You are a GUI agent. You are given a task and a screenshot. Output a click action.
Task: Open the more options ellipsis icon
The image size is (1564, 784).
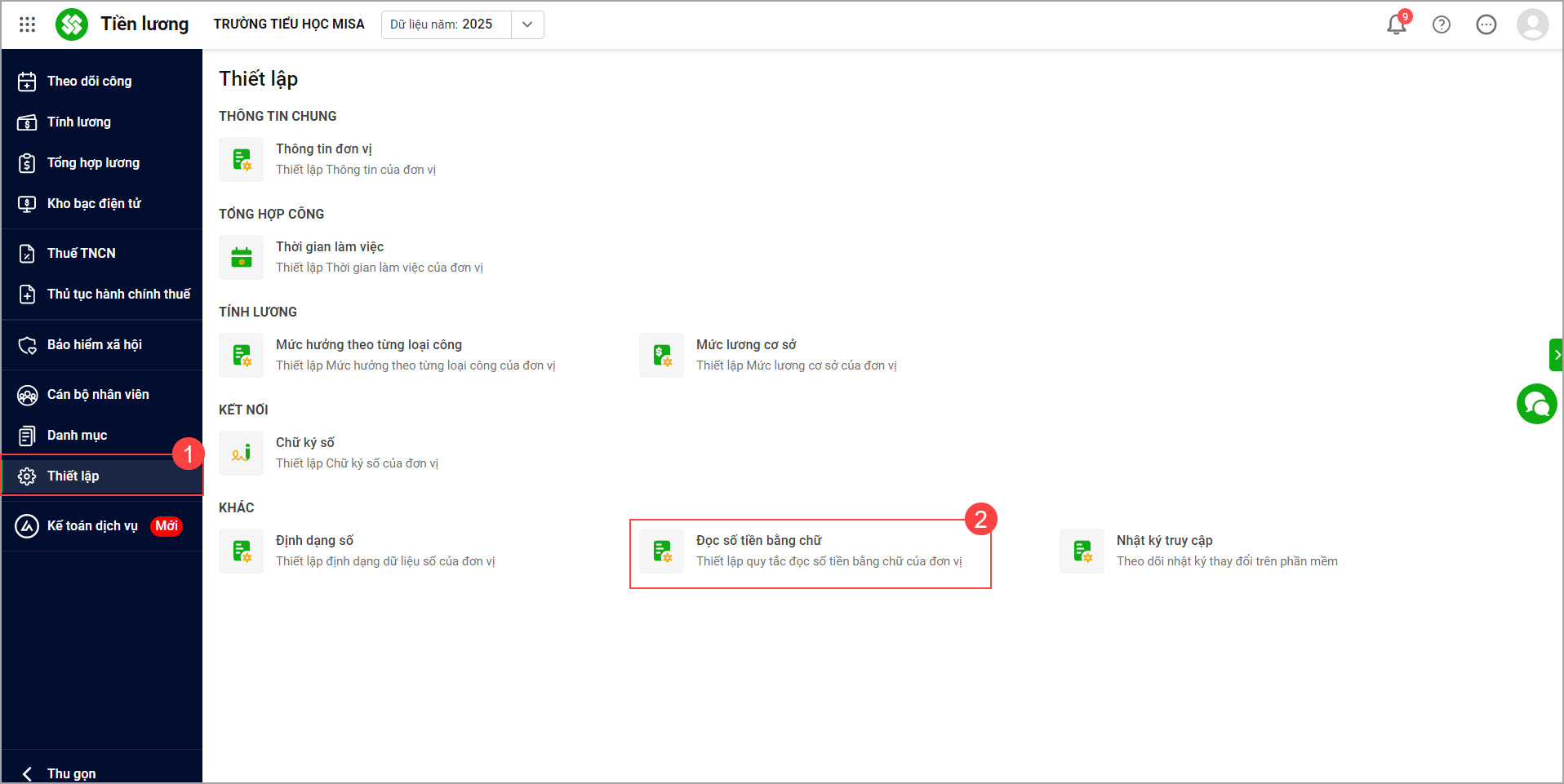1486,24
